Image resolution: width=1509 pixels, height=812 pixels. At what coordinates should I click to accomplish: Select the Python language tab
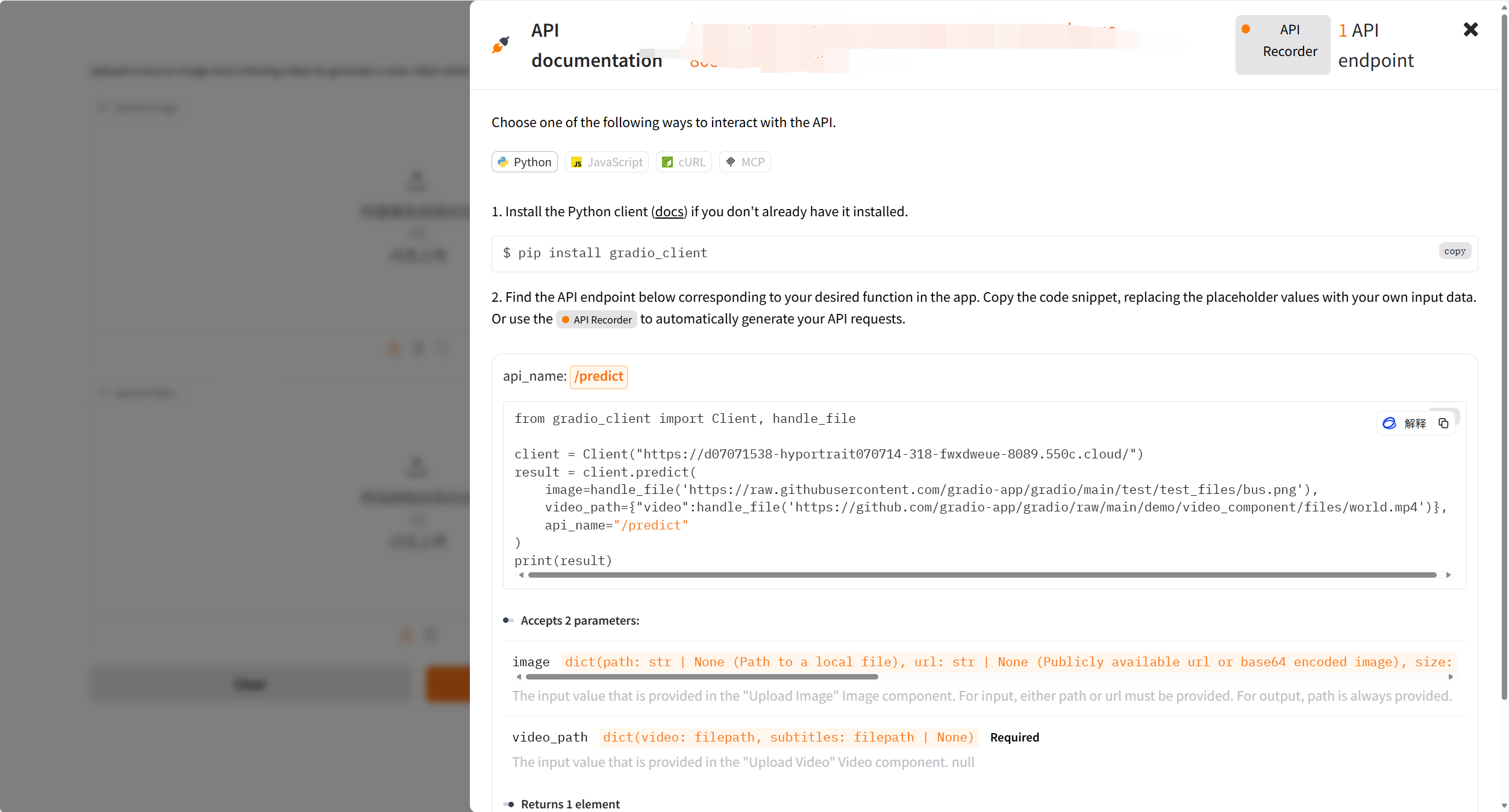coord(525,162)
